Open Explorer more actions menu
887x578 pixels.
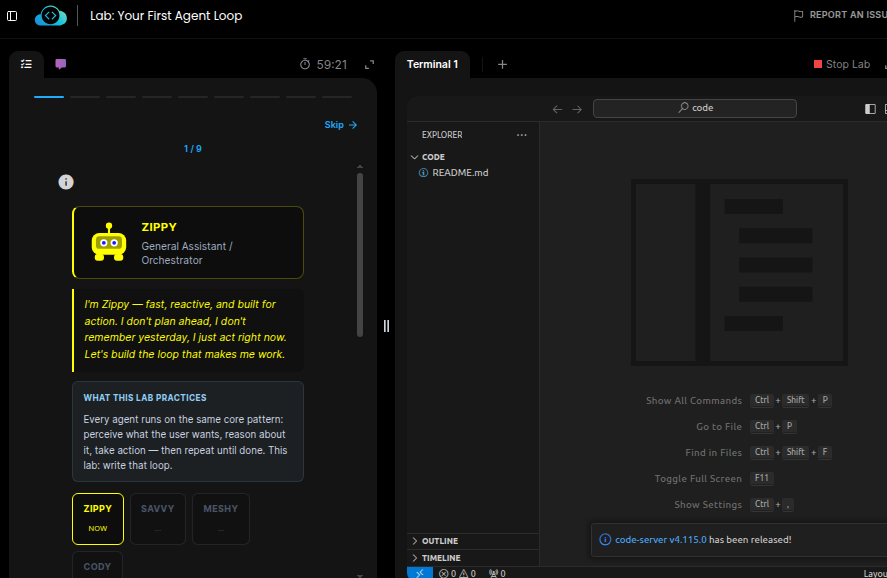pos(522,135)
